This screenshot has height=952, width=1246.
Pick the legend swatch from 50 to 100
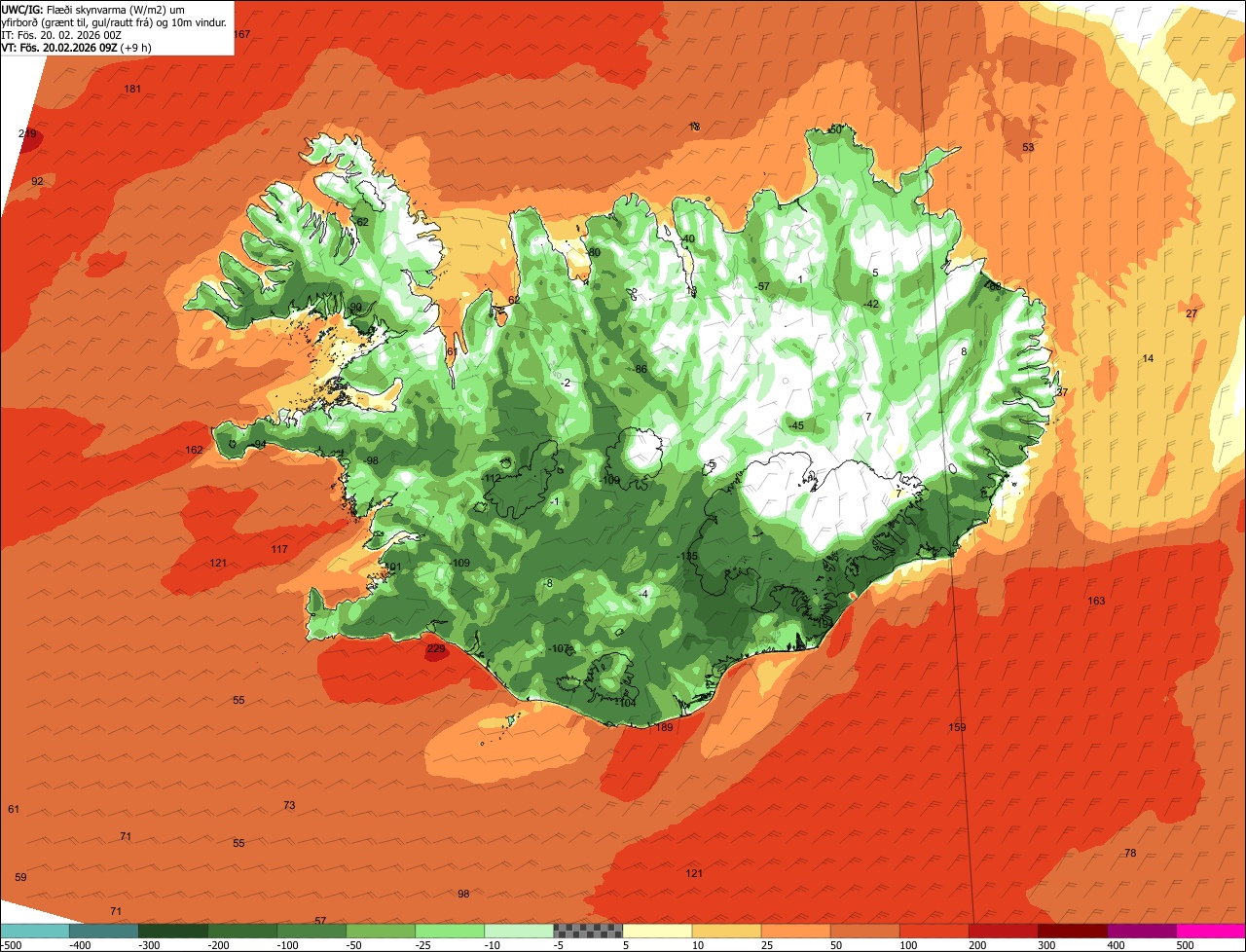(x=863, y=931)
